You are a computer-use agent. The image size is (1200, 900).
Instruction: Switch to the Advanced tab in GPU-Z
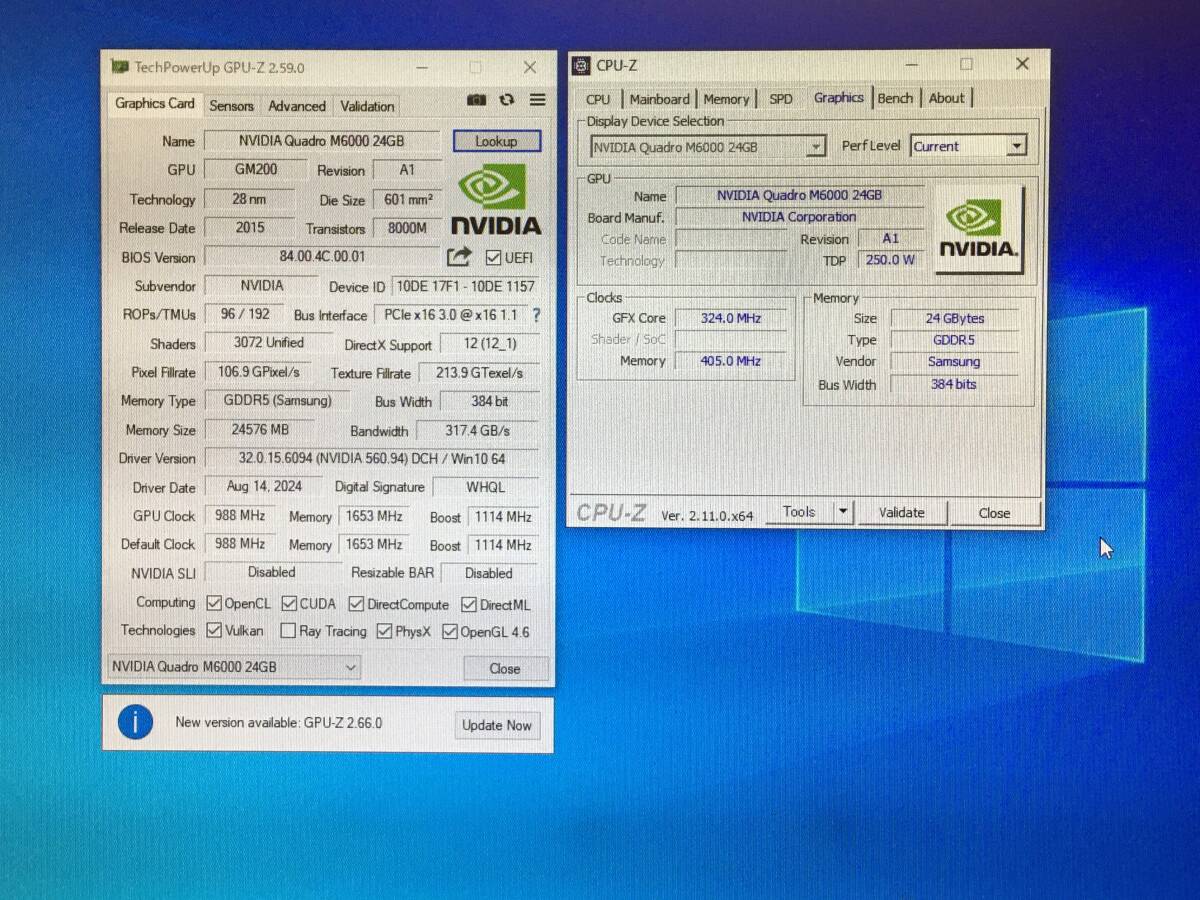click(x=297, y=106)
